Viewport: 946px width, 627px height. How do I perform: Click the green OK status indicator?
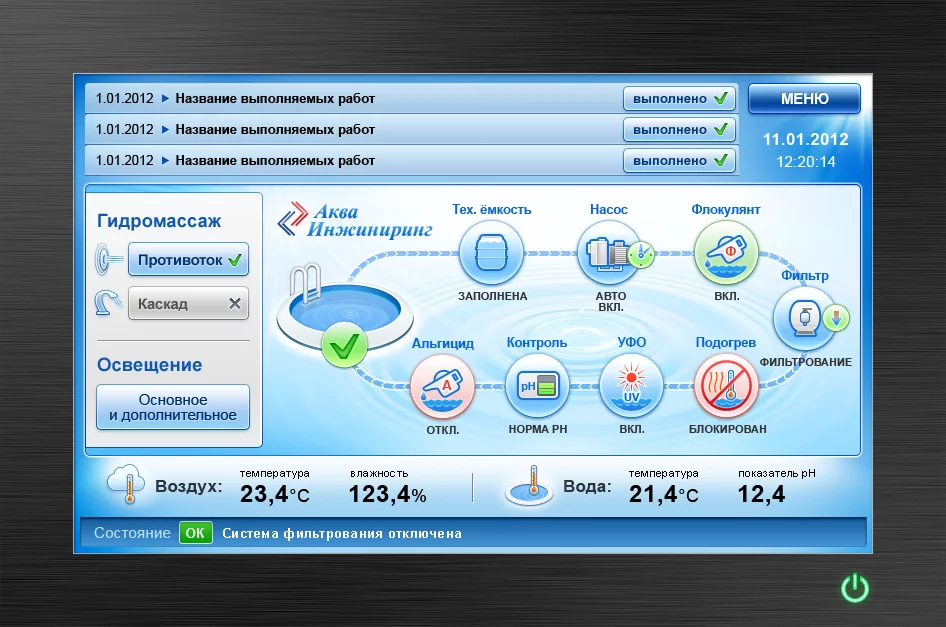click(x=195, y=533)
